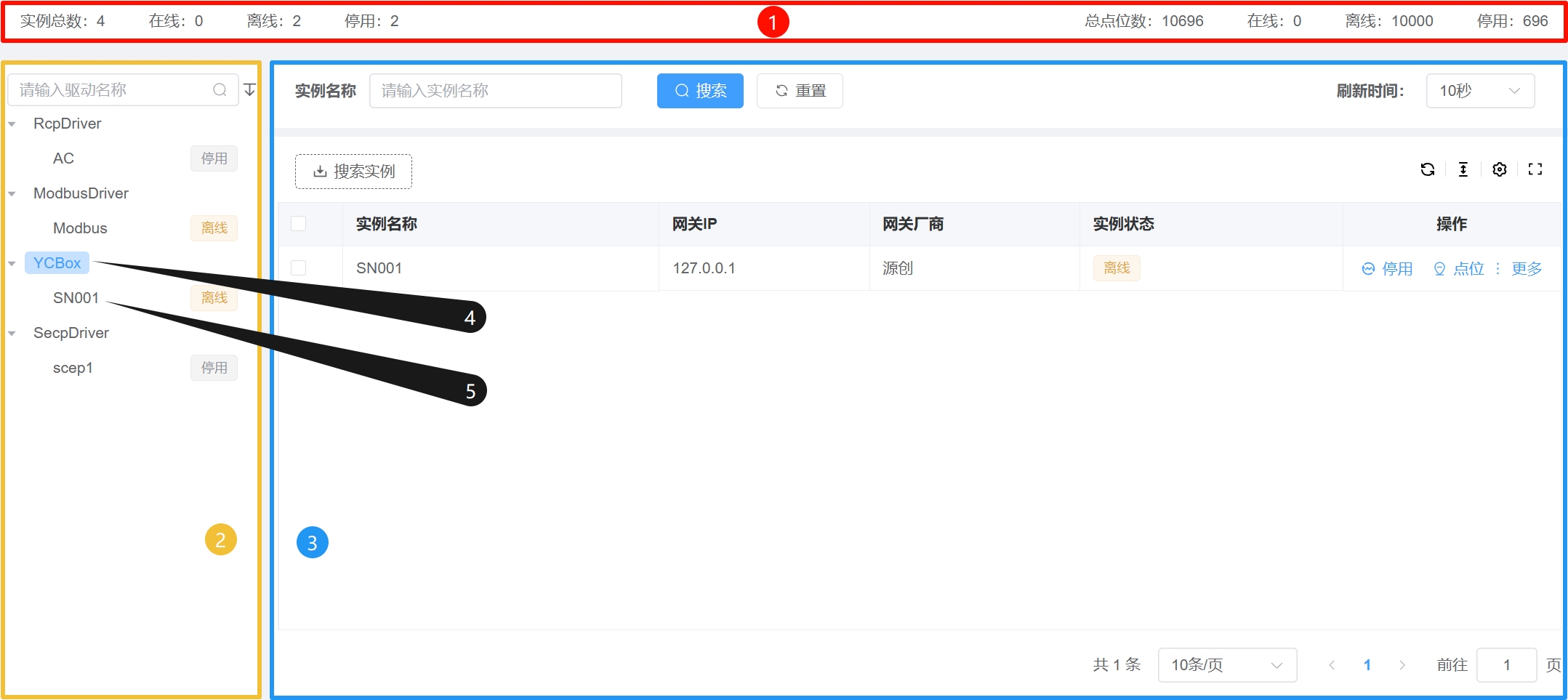This screenshot has height=700, width=1568.
Task: Click the collapse-all icon beside driver search
Action: [x=249, y=90]
